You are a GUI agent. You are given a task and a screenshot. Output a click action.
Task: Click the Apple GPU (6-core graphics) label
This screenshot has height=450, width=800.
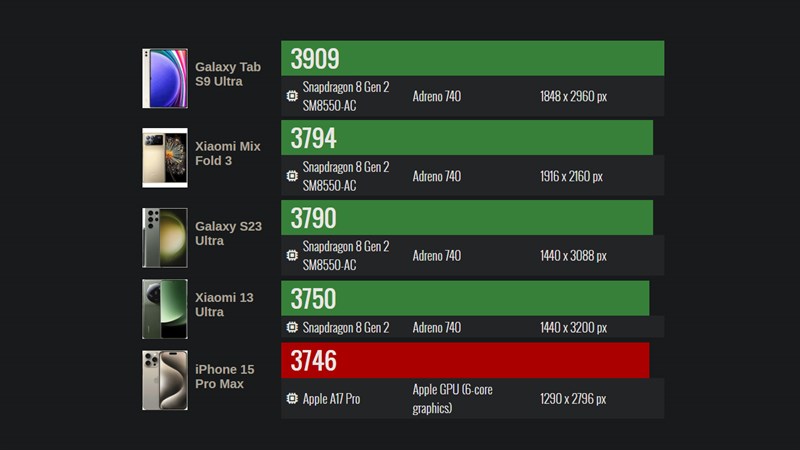453,398
